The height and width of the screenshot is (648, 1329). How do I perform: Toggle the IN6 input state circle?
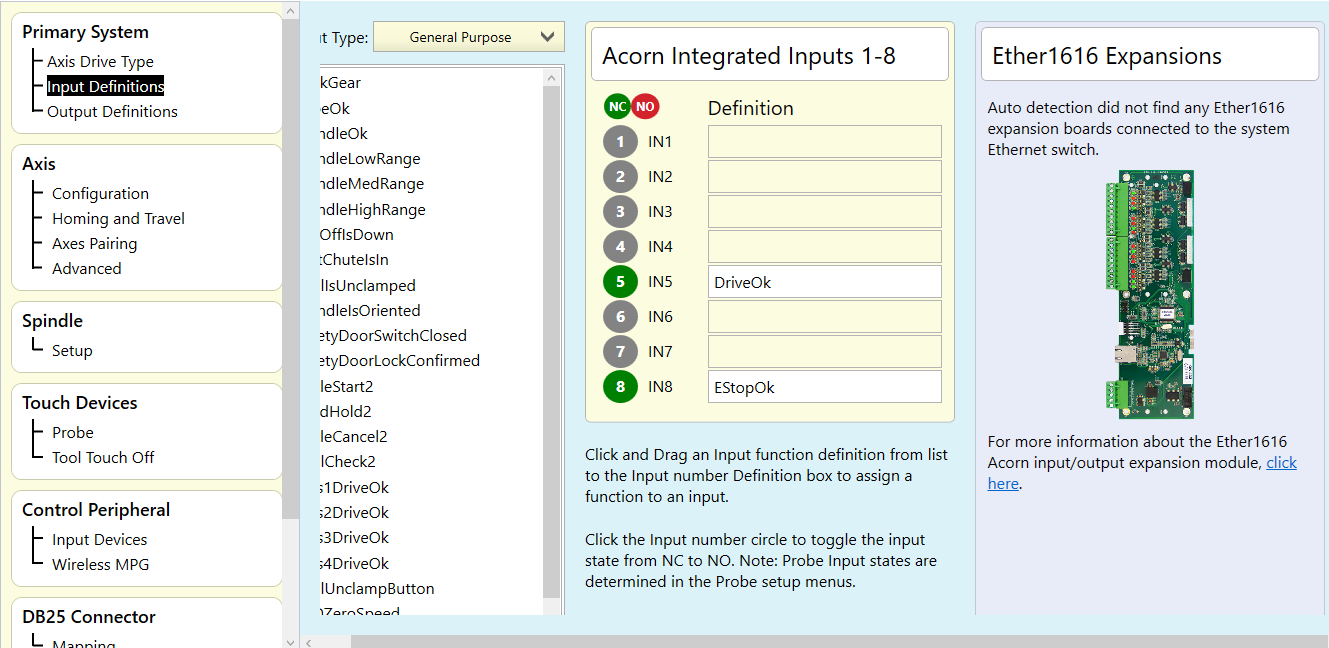point(620,317)
